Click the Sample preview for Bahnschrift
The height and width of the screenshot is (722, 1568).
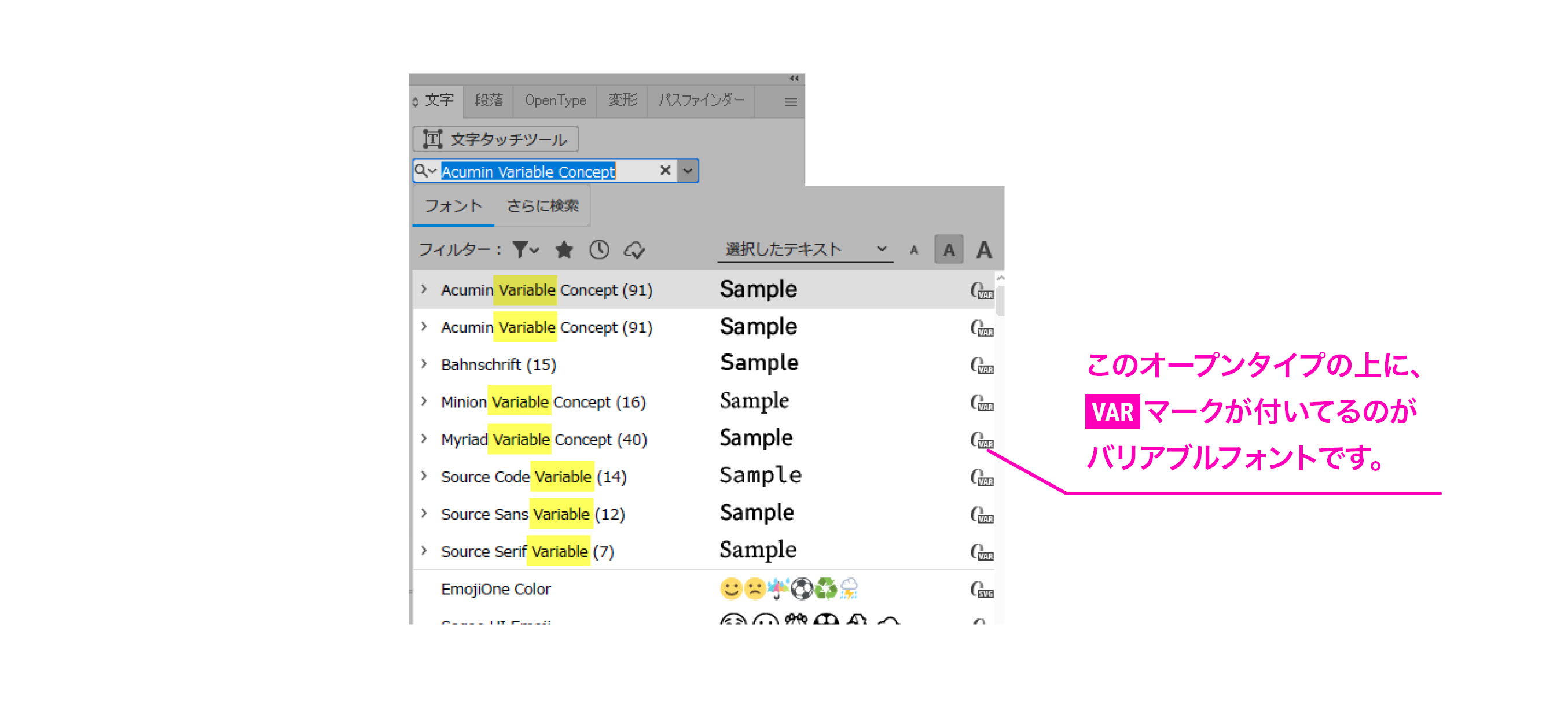[x=758, y=363]
